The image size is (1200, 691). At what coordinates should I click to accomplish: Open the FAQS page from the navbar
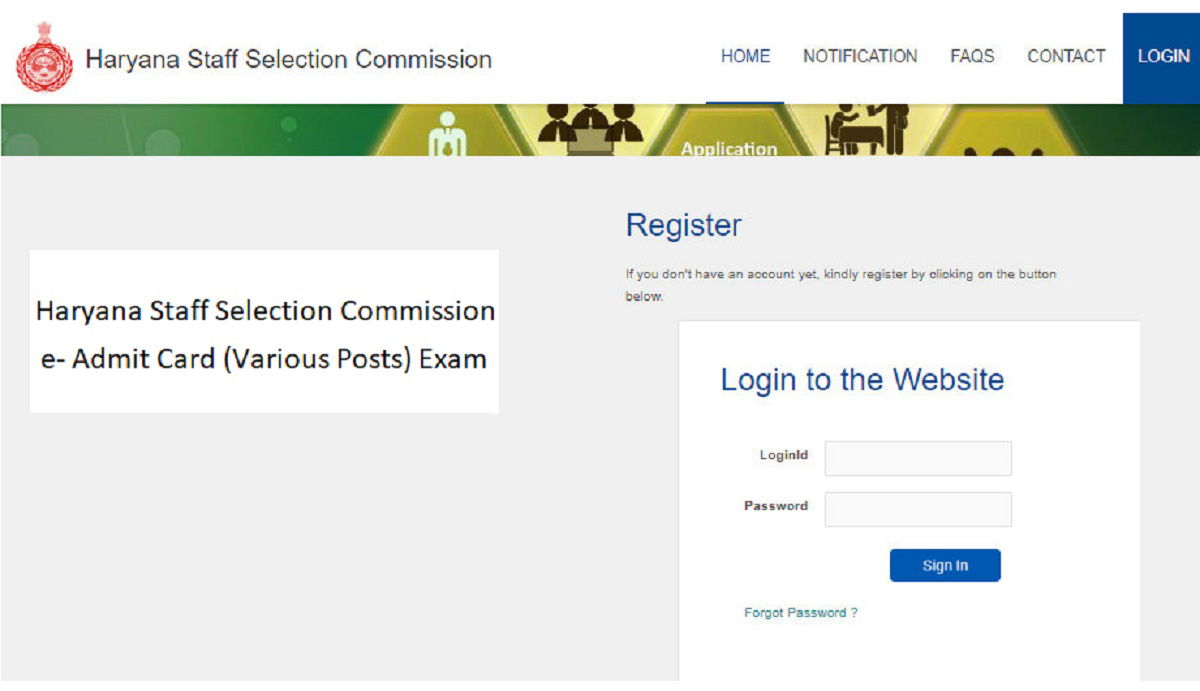tap(972, 57)
